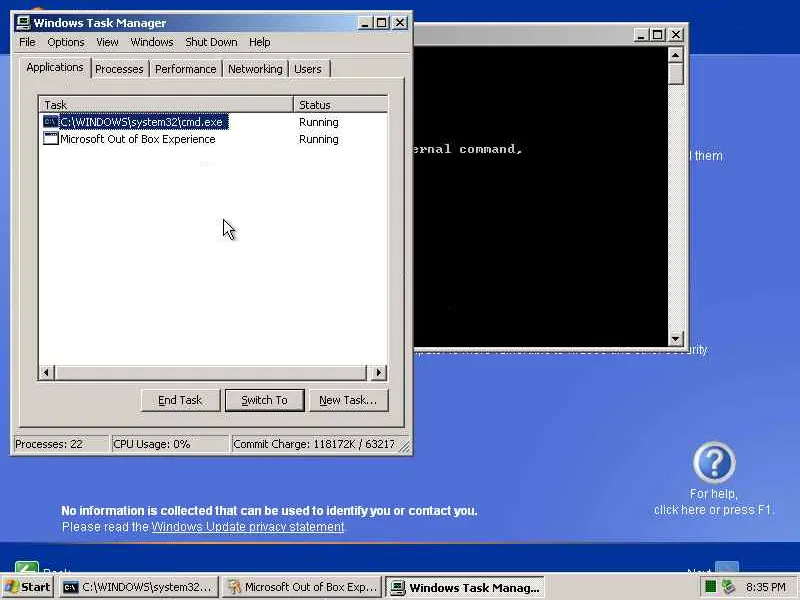Minimize the Windows Task Manager window

tap(364, 23)
